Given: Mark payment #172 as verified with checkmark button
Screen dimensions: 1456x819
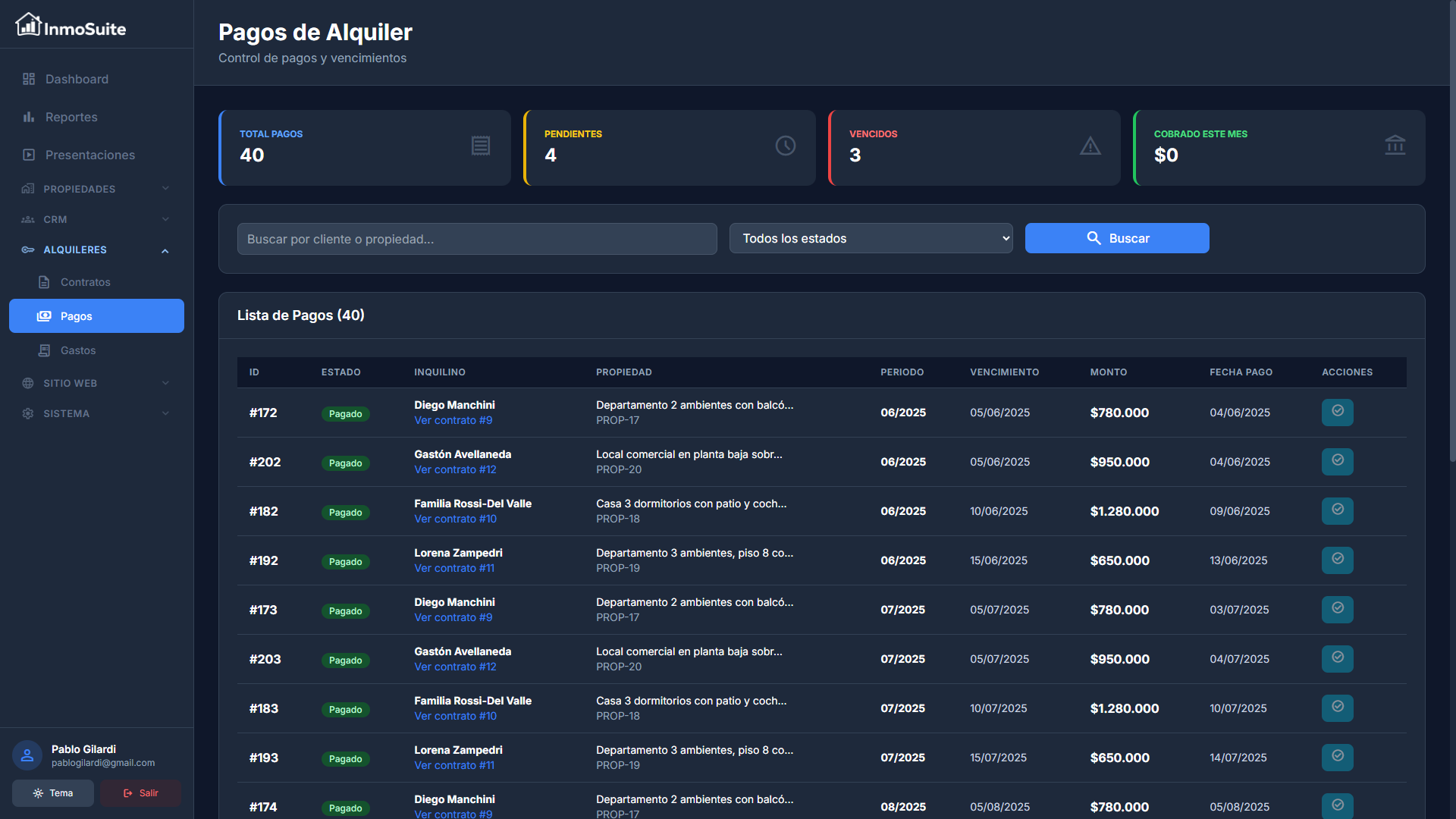Looking at the screenshot, I should (1338, 413).
